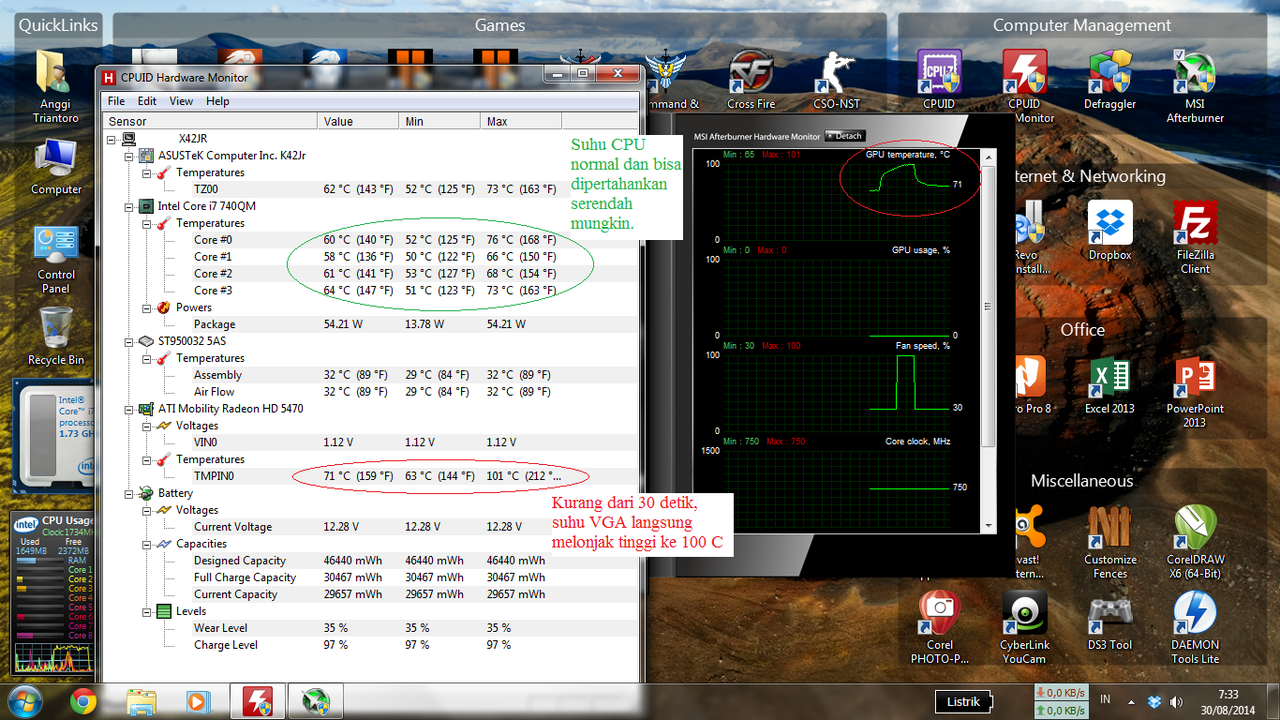
Task: Click the Min column header
Action: pos(441,121)
